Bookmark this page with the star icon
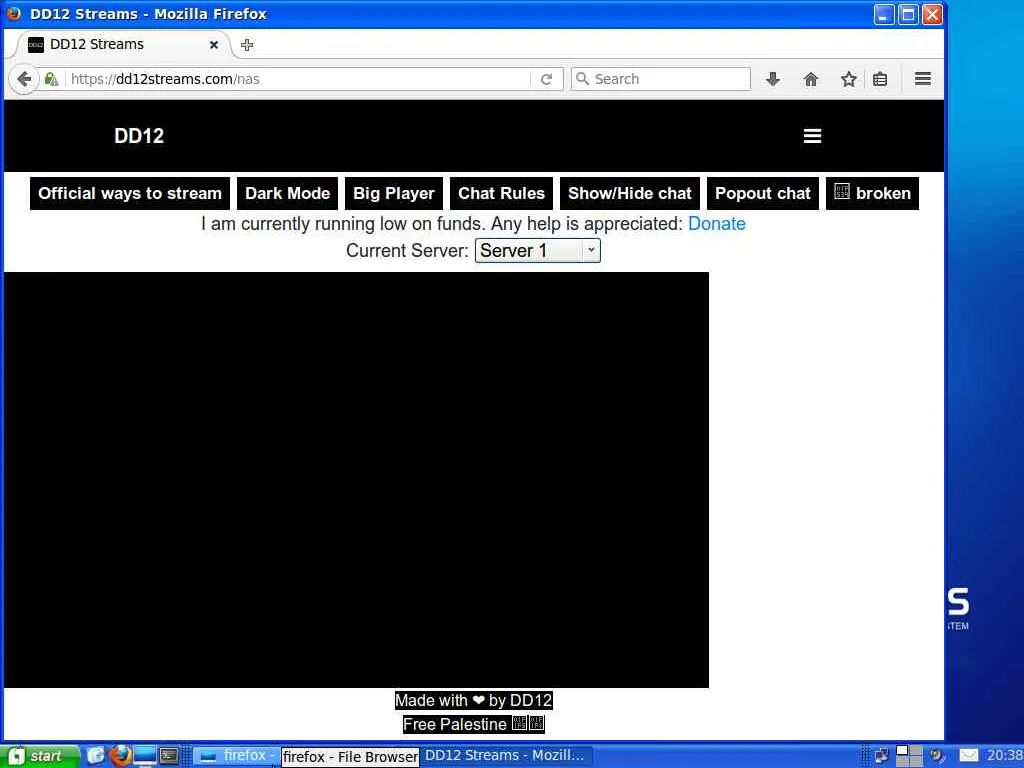Viewport: 1024px width, 768px height. (x=848, y=79)
